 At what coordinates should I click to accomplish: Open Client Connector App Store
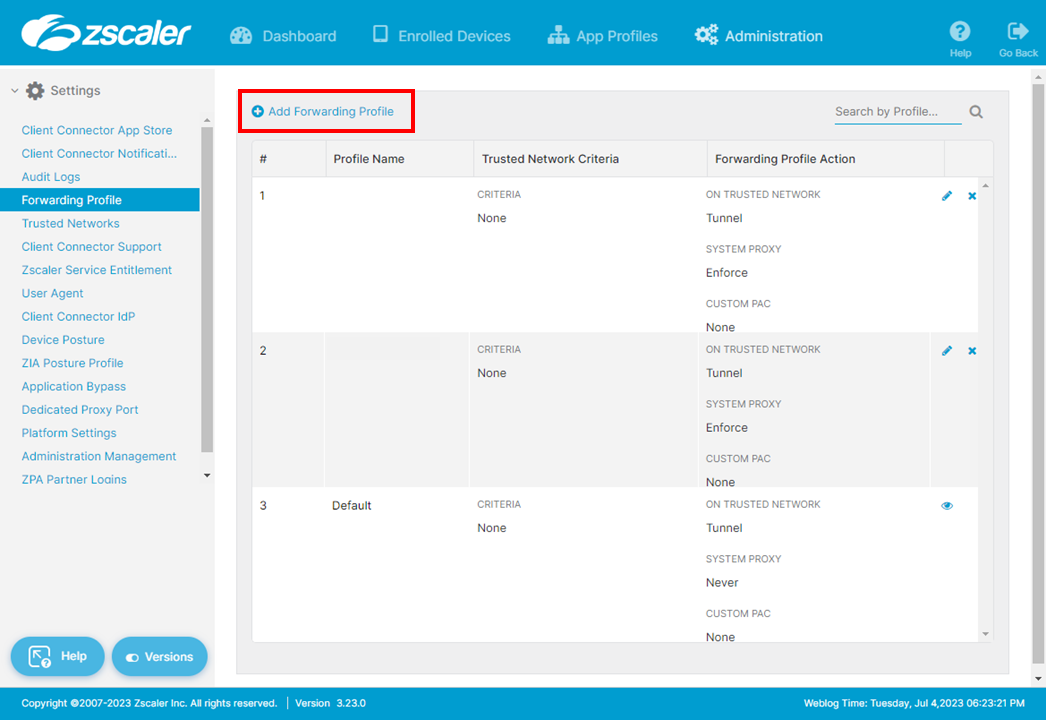97,130
